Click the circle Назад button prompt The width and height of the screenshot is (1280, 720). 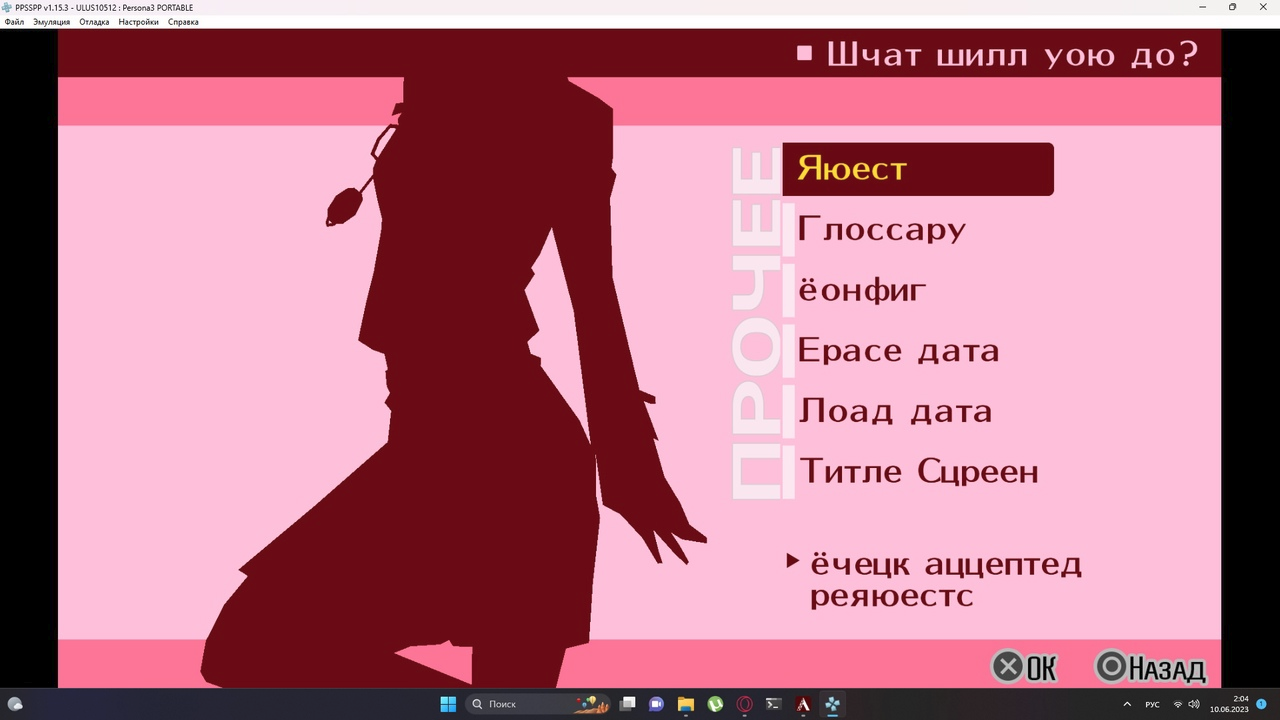point(1151,667)
